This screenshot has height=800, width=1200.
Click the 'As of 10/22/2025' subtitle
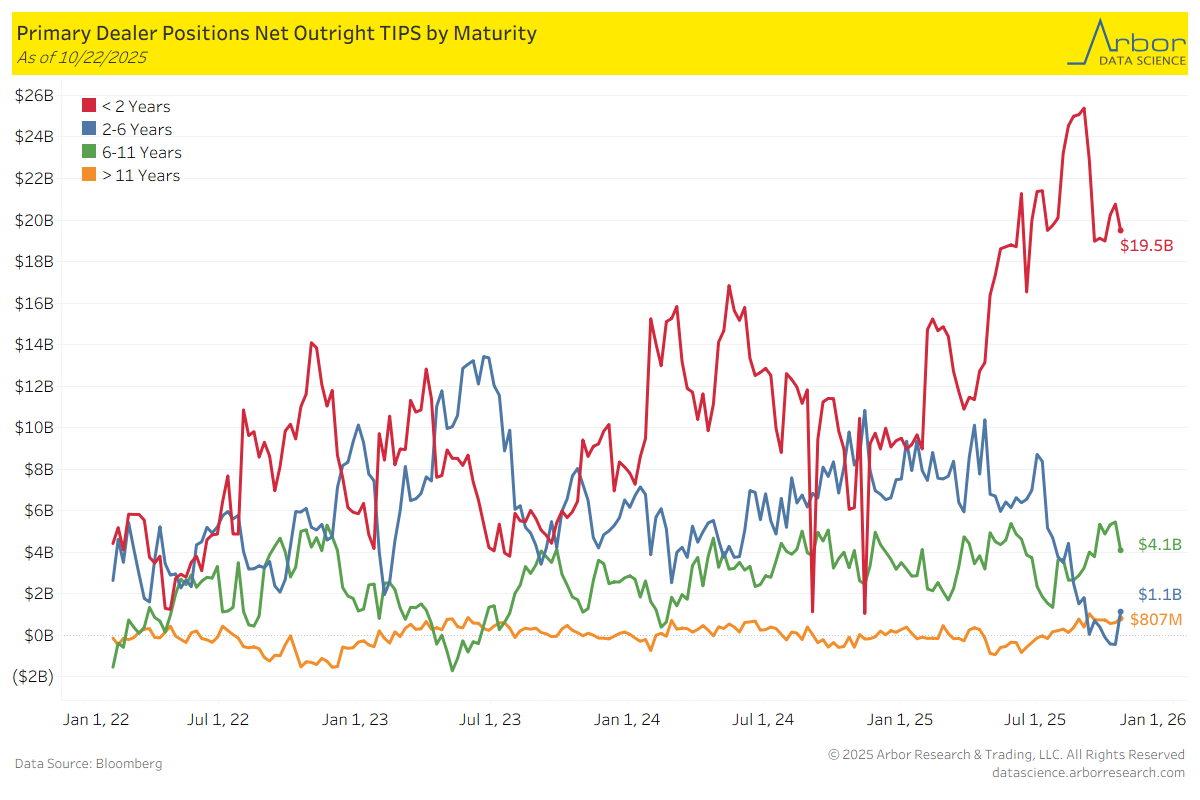click(82, 57)
